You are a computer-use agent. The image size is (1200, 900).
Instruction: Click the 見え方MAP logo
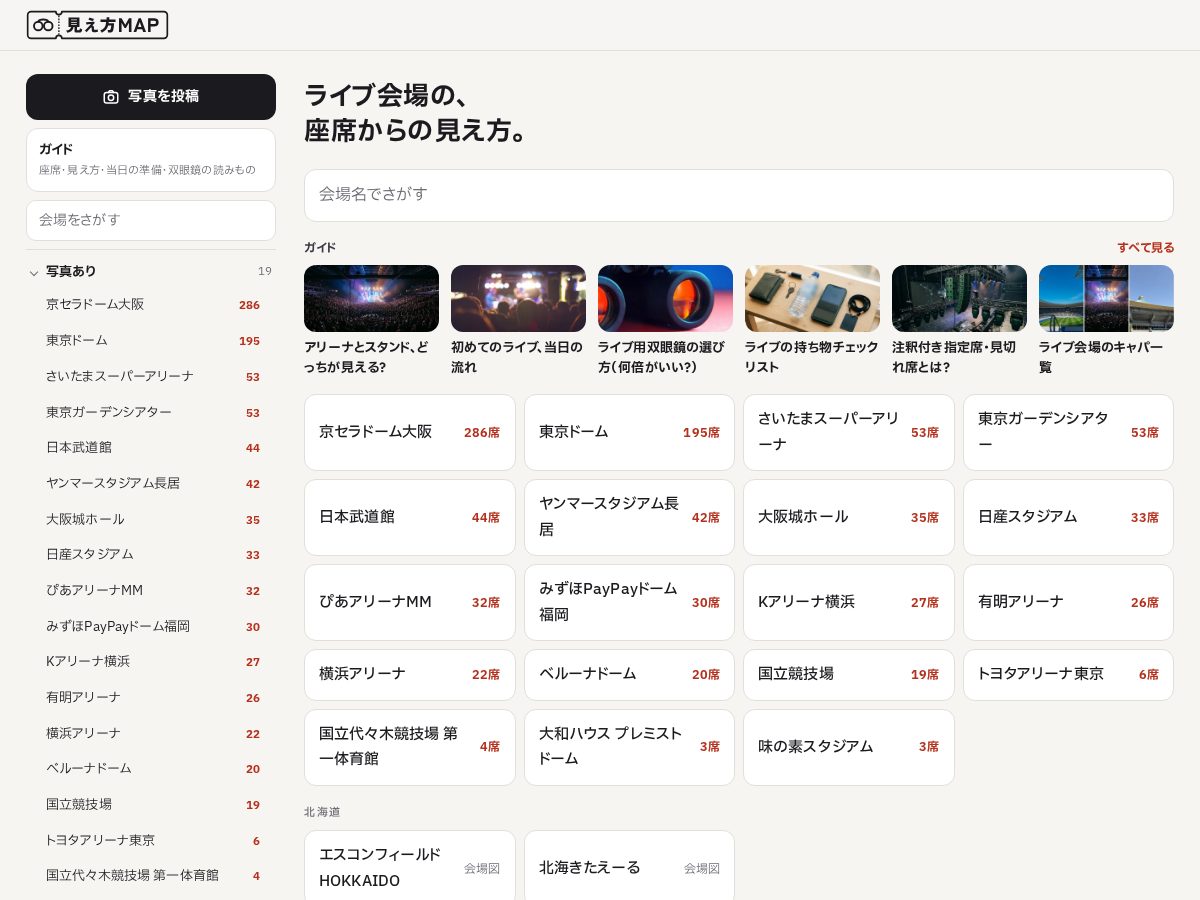(x=97, y=25)
